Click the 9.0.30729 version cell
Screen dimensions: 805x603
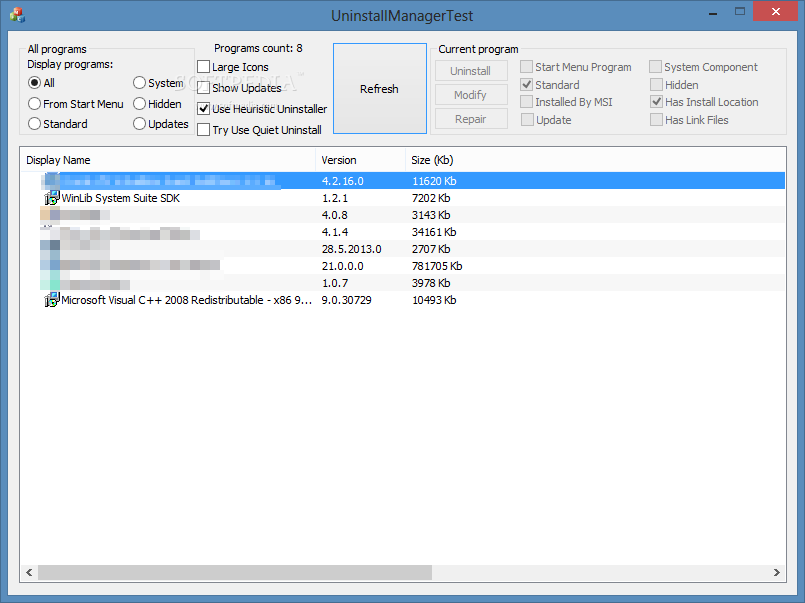pyautogui.click(x=347, y=300)
